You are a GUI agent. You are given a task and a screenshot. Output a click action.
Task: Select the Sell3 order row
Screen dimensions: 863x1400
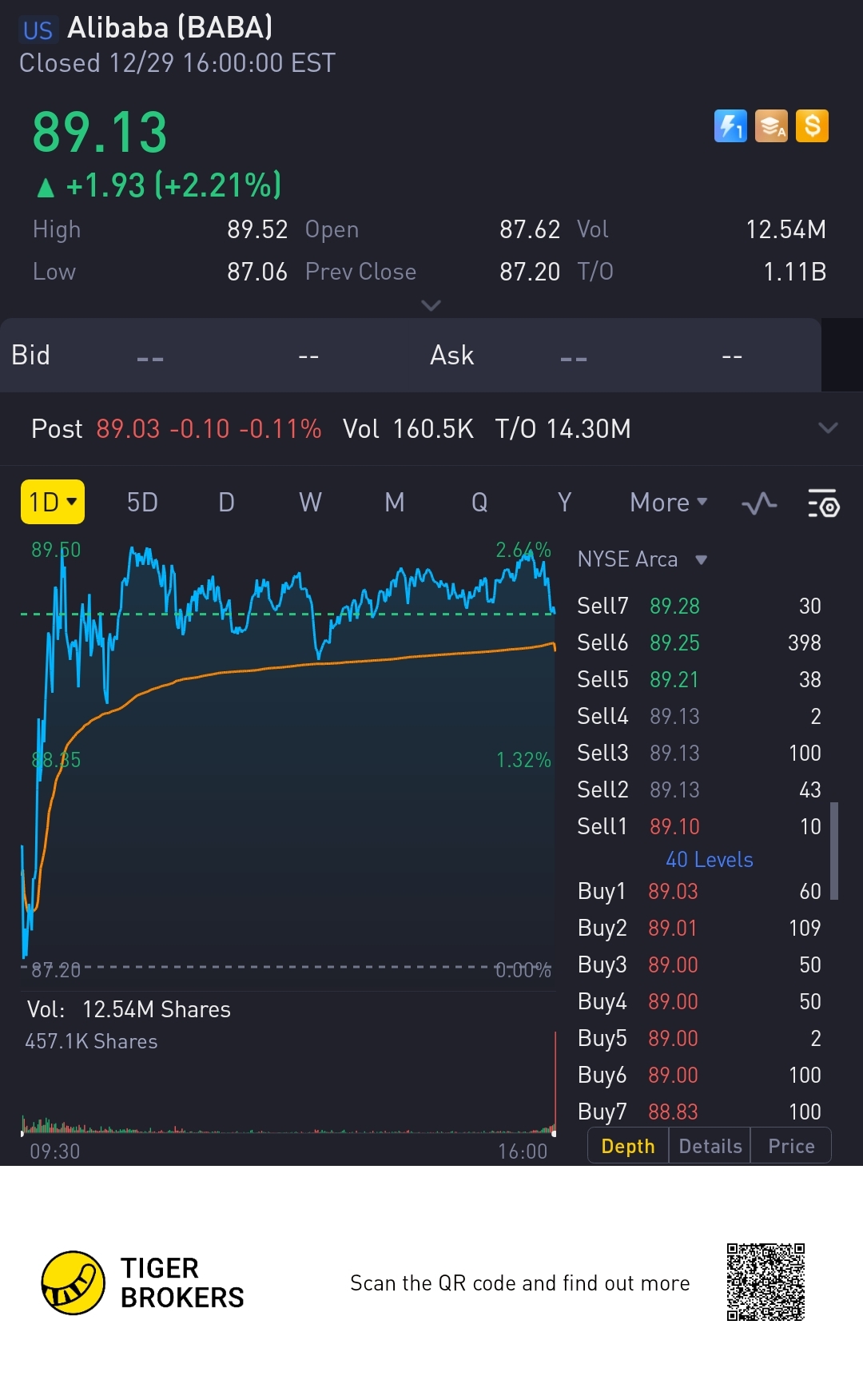[x=699, y=753]
